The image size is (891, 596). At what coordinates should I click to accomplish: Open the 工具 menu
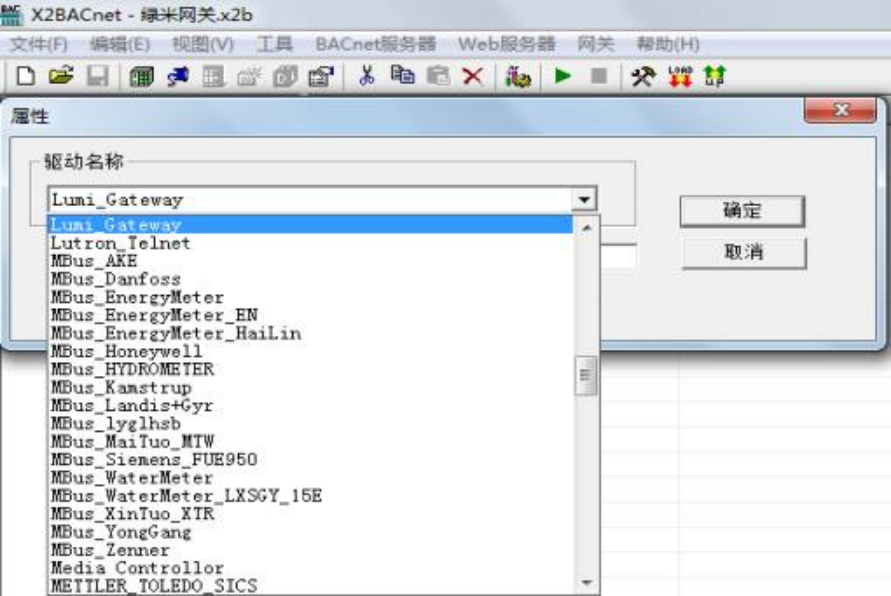pyautogui.click(x=274, y=44)
